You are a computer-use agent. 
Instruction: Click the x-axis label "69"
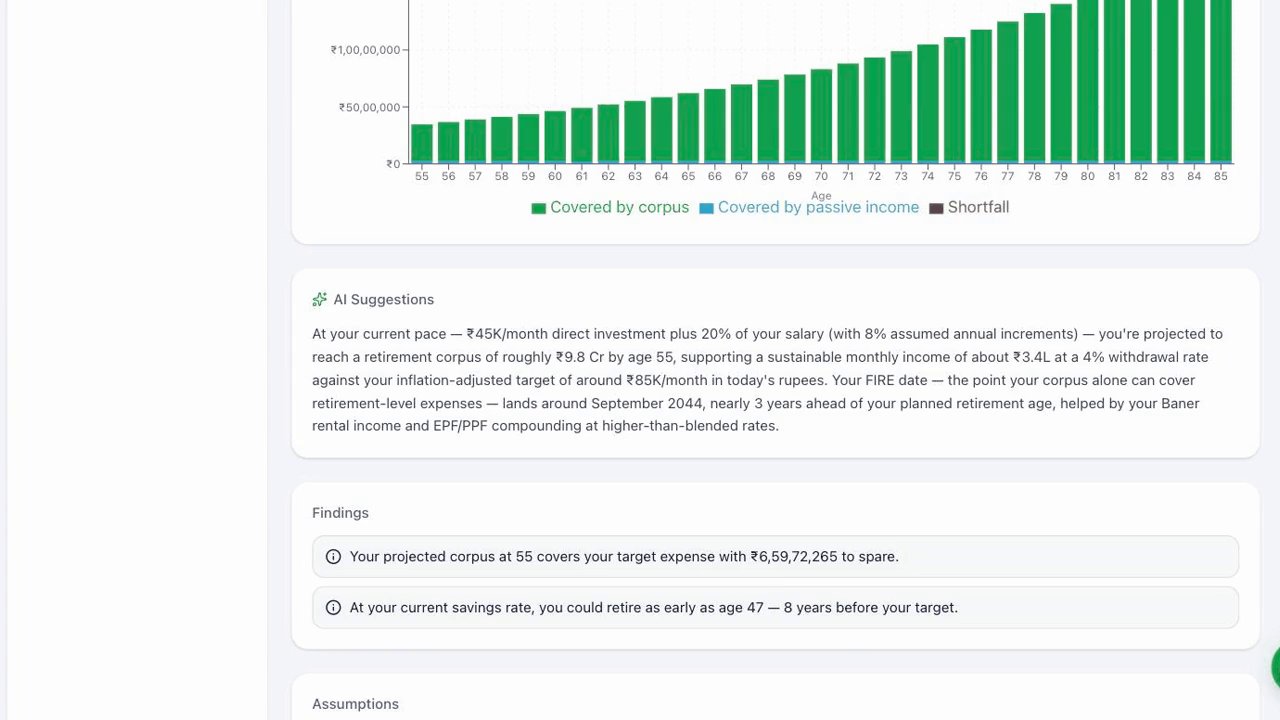[x=794, y=176]
